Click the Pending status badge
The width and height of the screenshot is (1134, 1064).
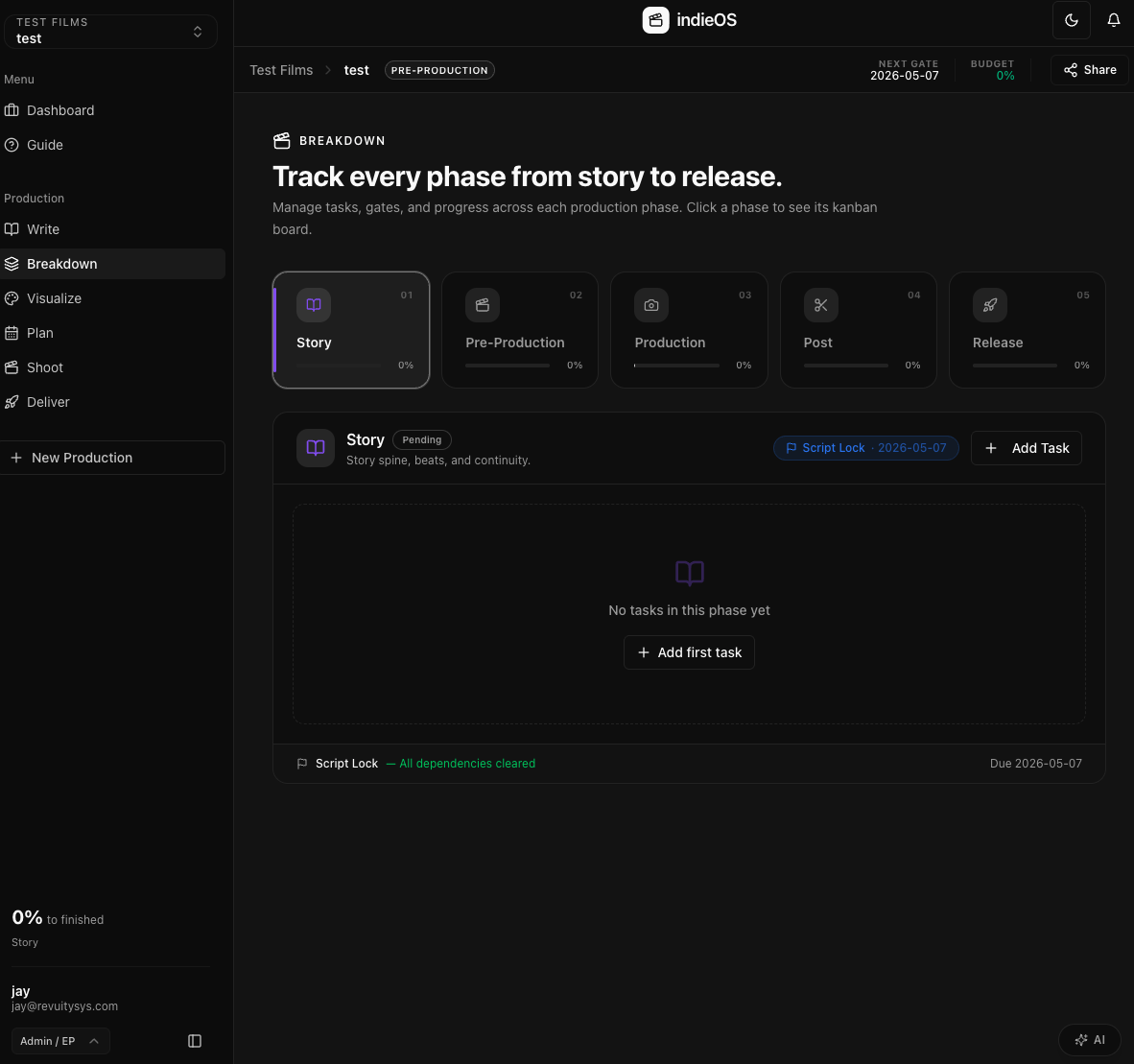click(421, 439)
